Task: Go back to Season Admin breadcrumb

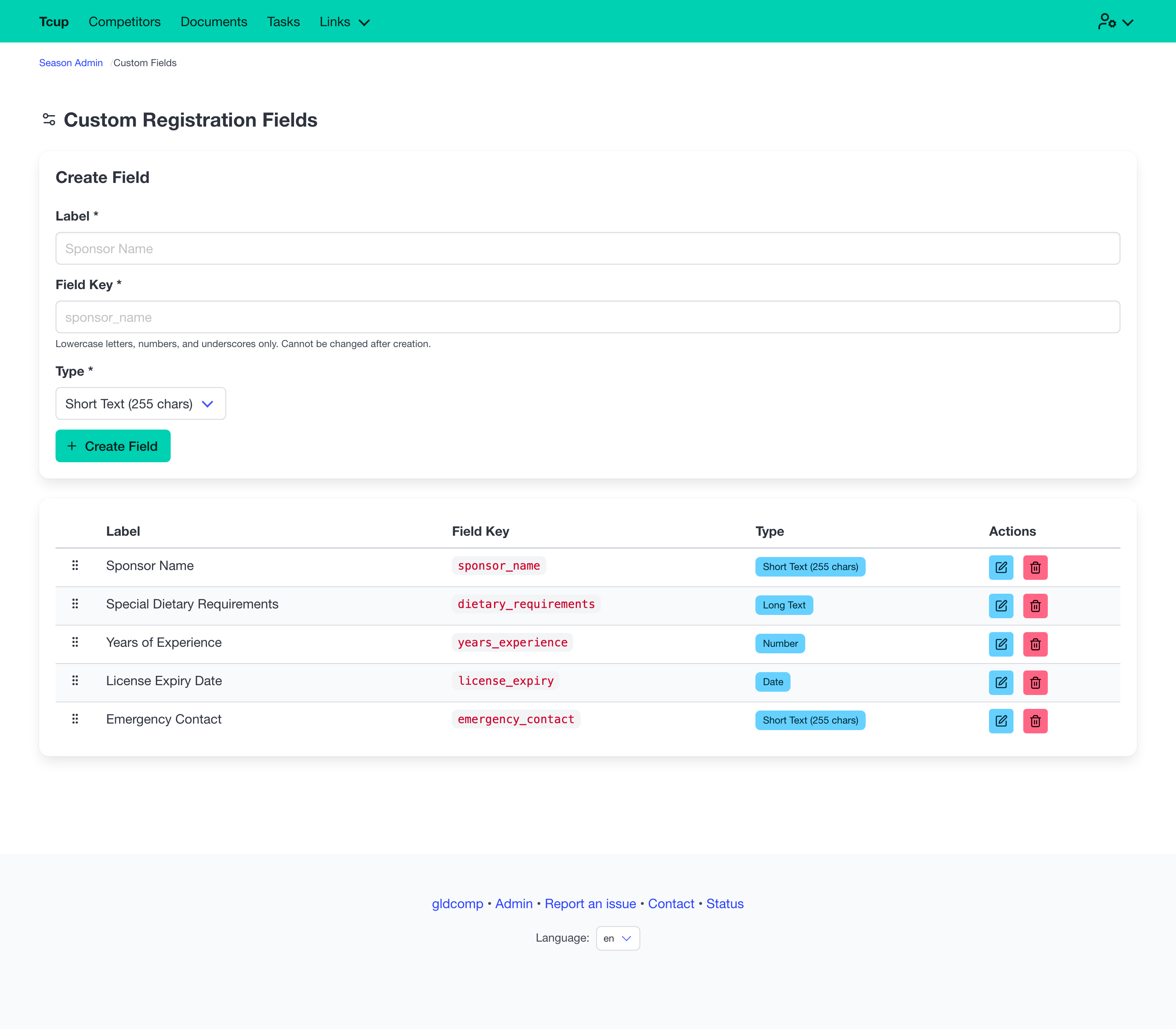Action: (71, 63)
